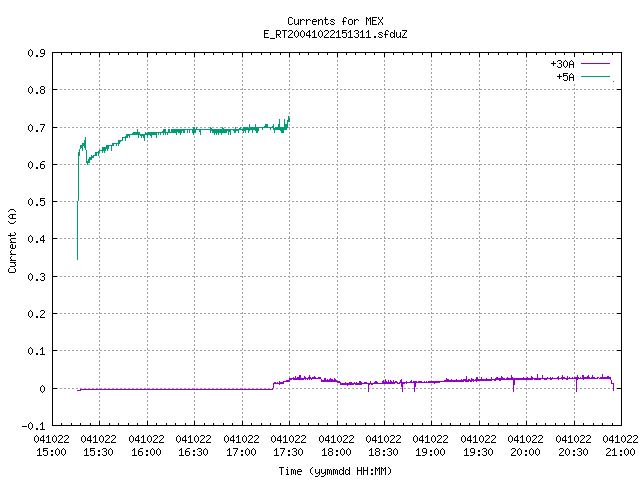The image size is (640, 480).
Task: Click the 0.3 y-axis tick label
Action: click(36, 277)
